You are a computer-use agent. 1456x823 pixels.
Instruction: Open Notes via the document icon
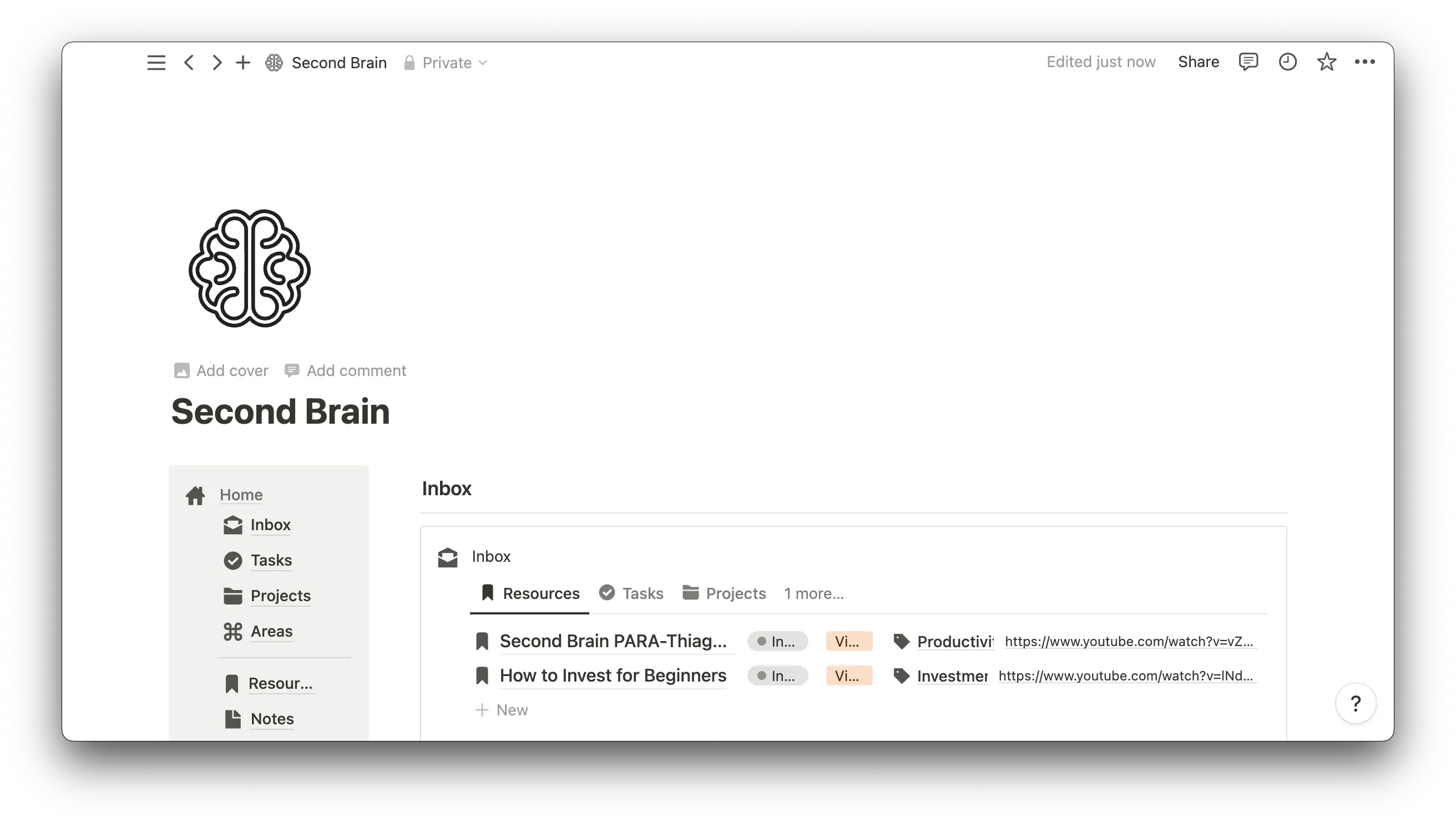point(233,718)
